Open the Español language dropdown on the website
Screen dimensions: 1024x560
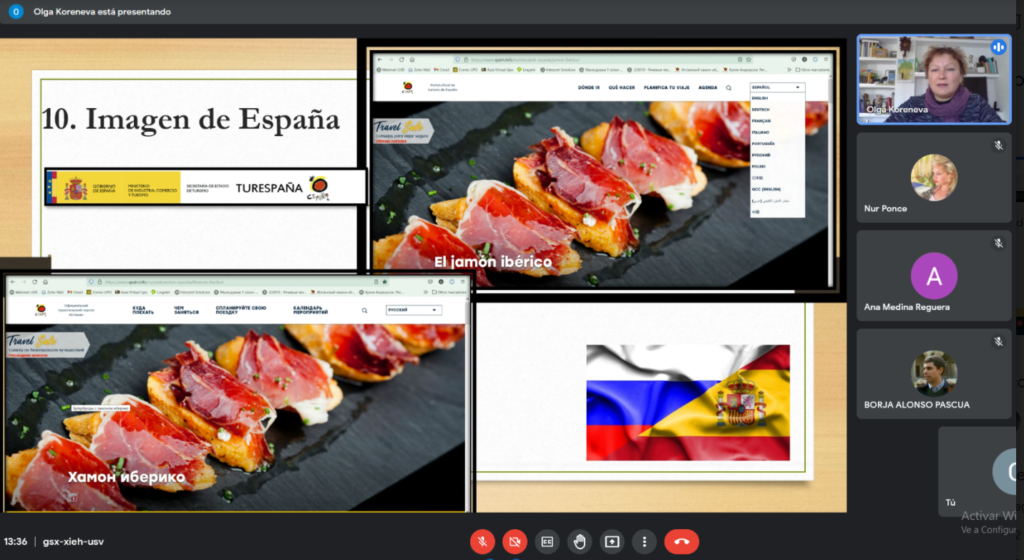click(x=776, y=87)
